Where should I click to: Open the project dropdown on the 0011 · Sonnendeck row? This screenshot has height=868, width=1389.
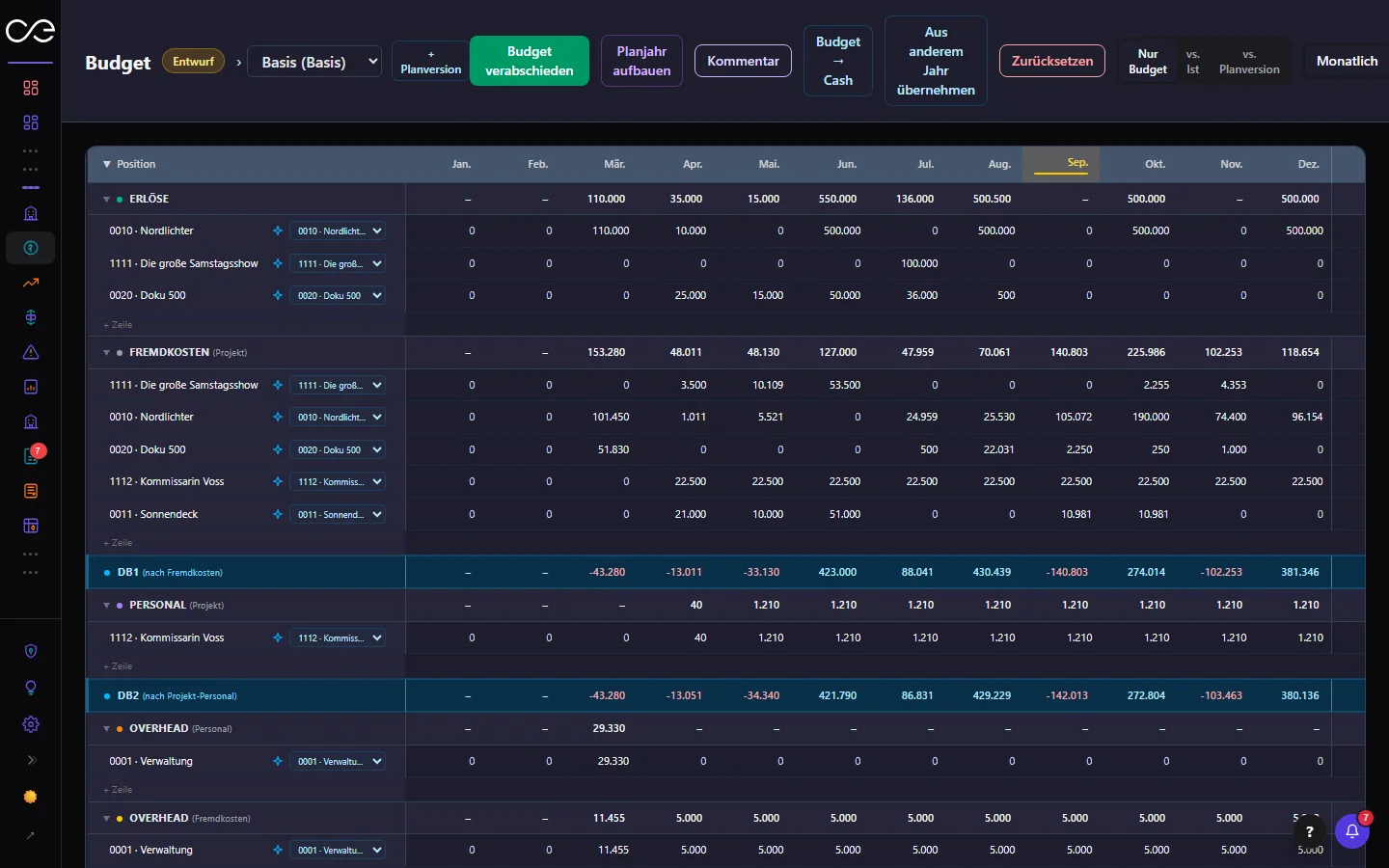[338, 514]
